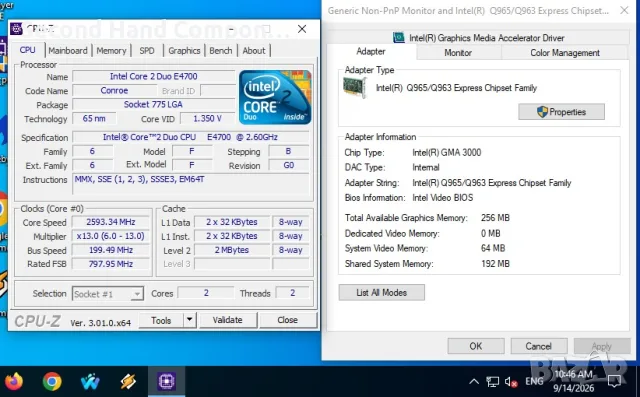Click the Instructions list text
Image resolution: width=640 pixels, height=397 pixels.
[x=191, y=184]
